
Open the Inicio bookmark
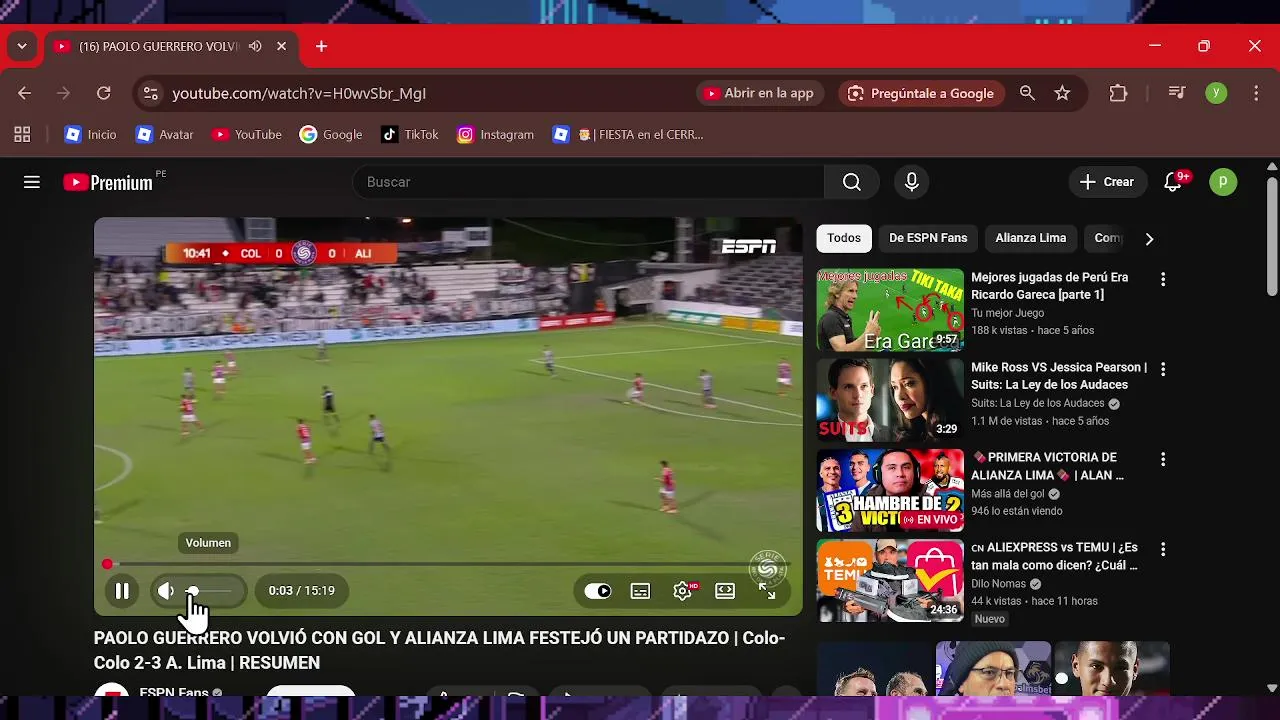tap(90, 134)
